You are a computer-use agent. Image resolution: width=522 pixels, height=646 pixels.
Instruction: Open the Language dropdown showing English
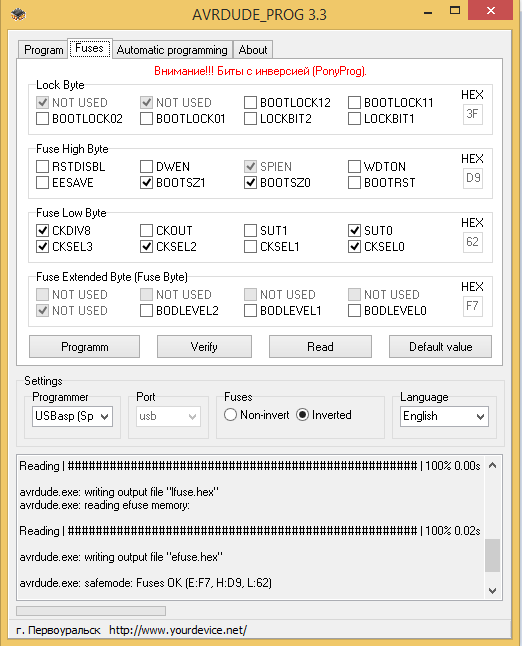(444, 417)
